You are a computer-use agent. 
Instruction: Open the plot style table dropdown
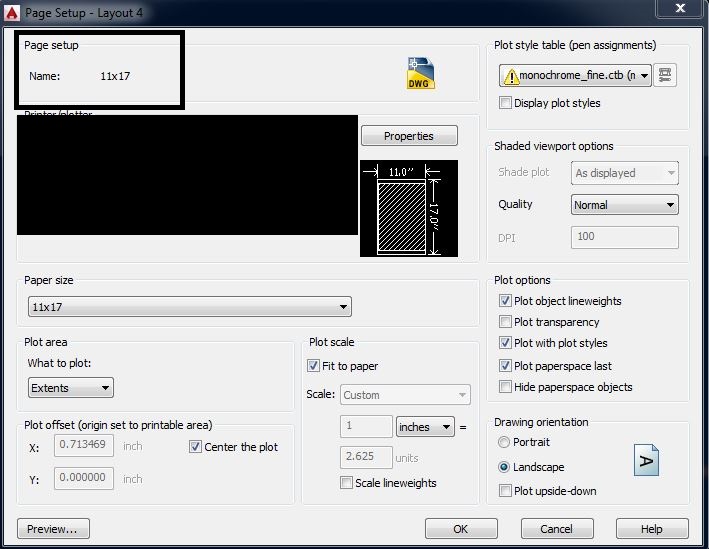575,75
